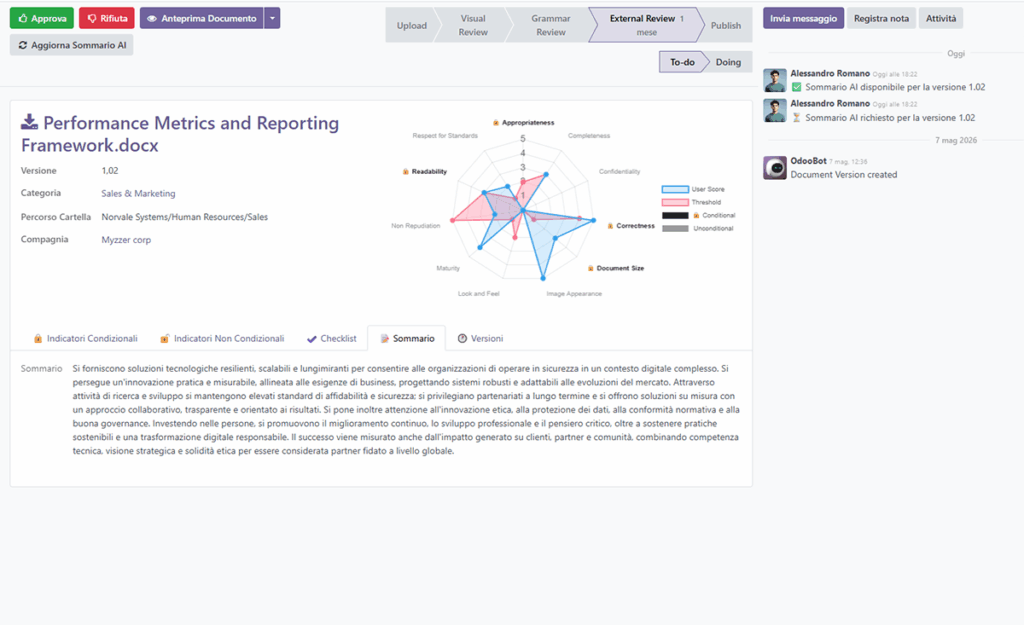Set status to To-do

pyautogui.click(x=682, y=62)
